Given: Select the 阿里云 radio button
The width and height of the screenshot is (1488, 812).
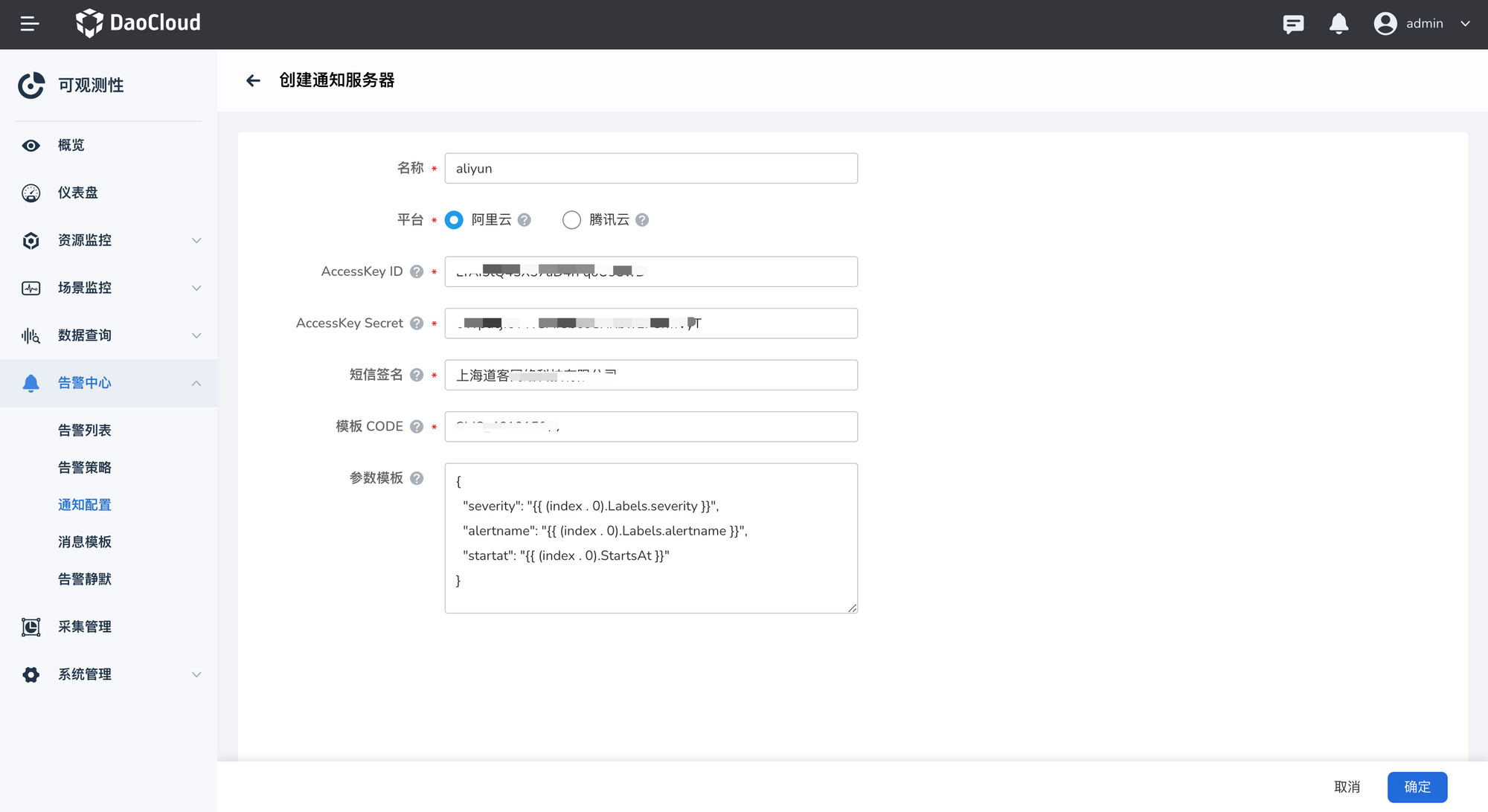Looking at the screenshot, I should coord(454,220).
